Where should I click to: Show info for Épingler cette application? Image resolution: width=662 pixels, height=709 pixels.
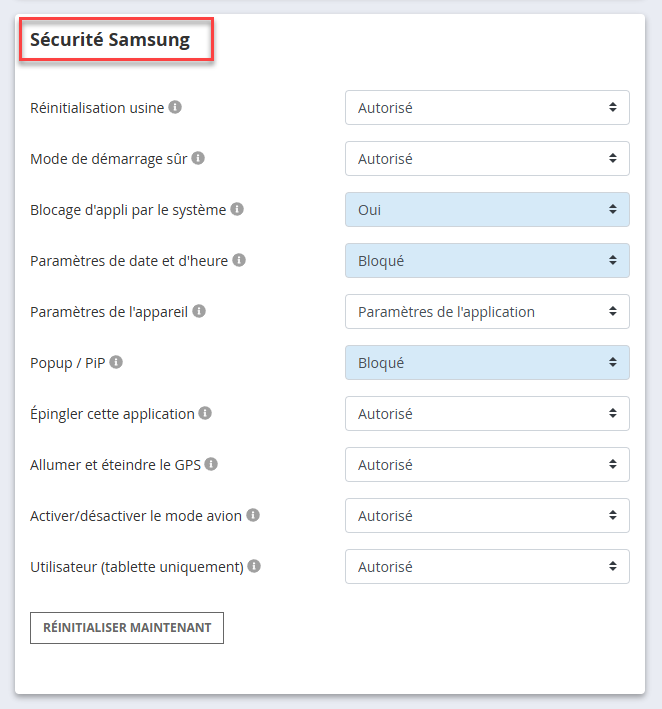click(x=205, y=413)
